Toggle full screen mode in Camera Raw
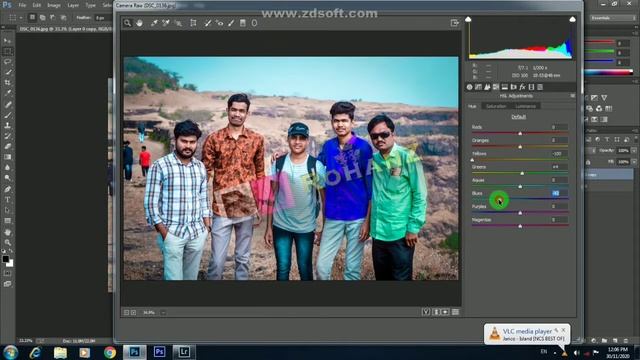 (455, 23)
